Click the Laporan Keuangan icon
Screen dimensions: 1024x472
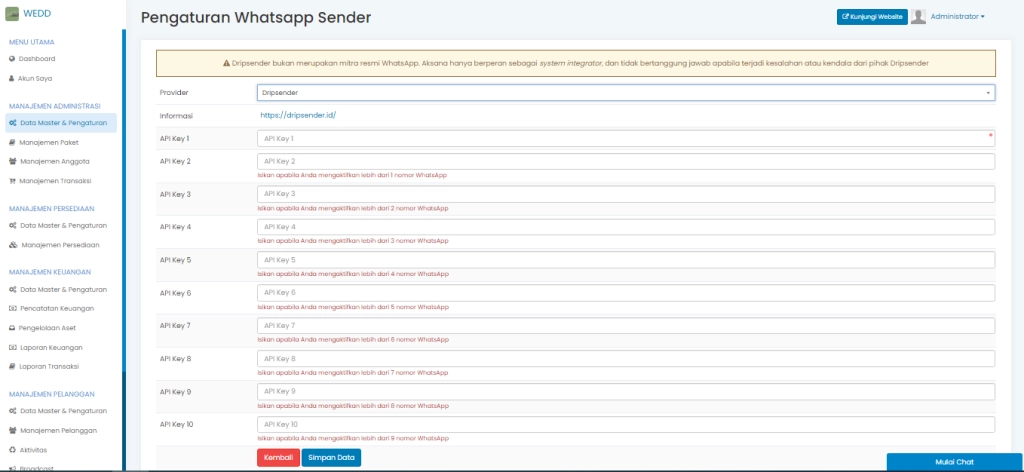(x=12, y=347)
